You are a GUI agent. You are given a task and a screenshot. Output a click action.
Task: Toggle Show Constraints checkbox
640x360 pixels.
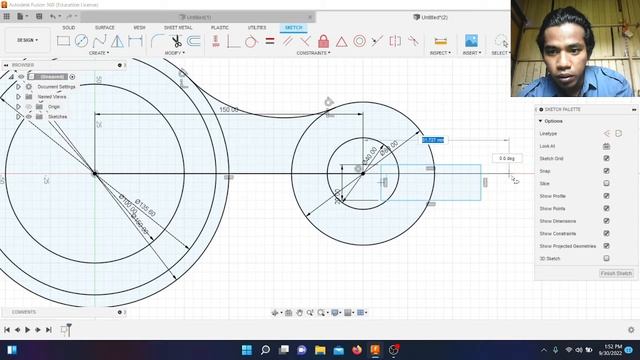click(607, 233)
